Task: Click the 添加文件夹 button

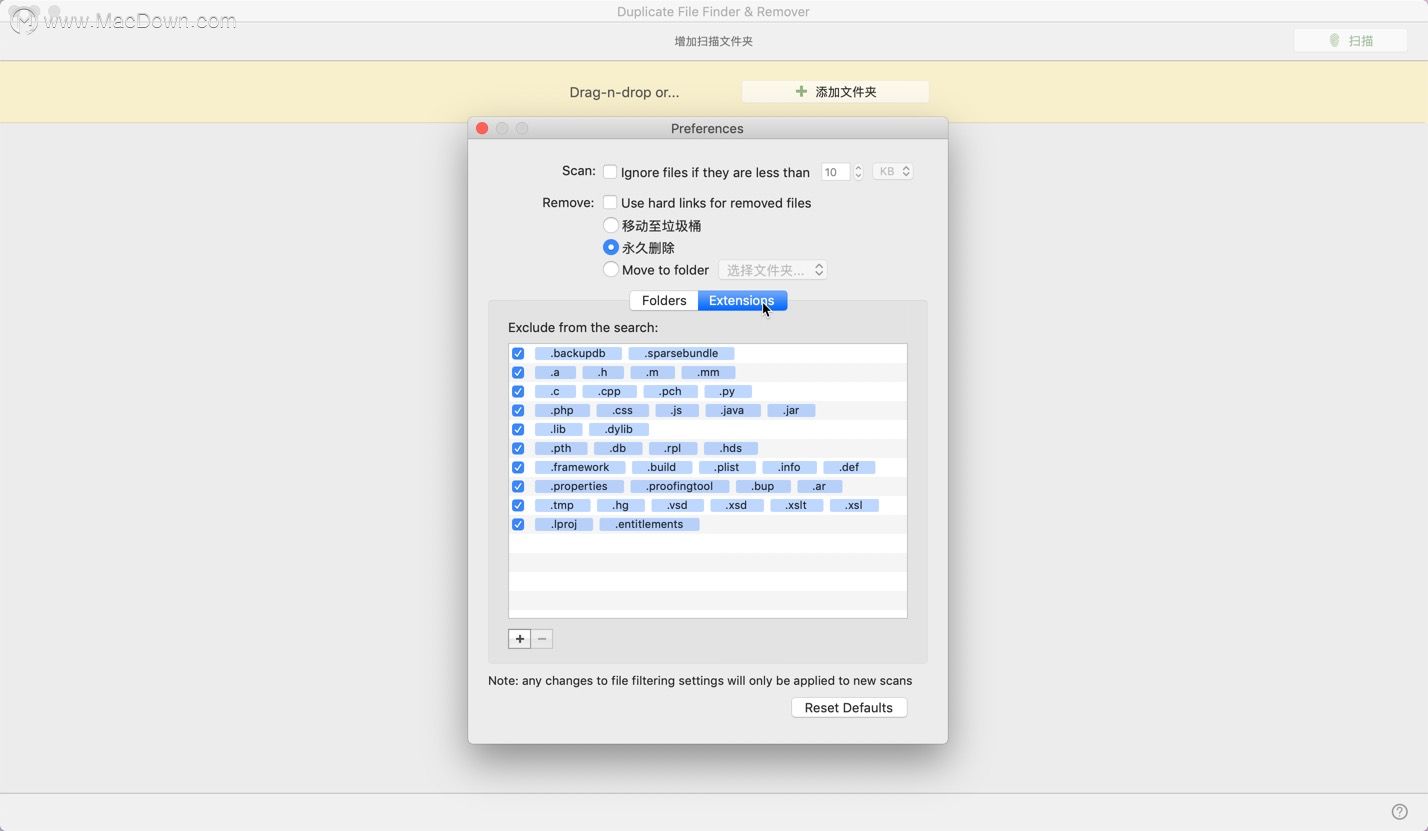Action: [835, 91]
